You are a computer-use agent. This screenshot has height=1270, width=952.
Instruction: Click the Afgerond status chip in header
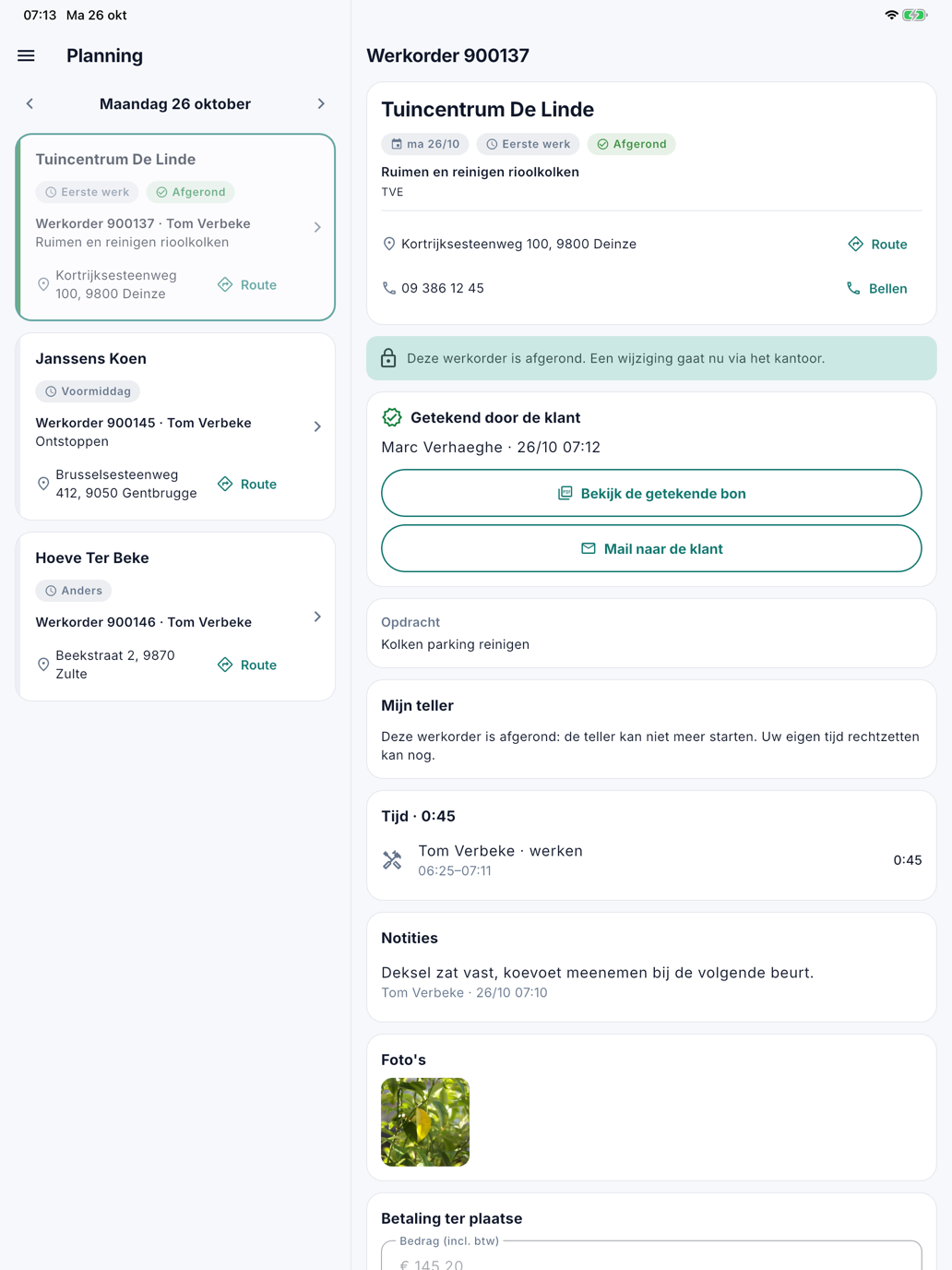(632, 144)
